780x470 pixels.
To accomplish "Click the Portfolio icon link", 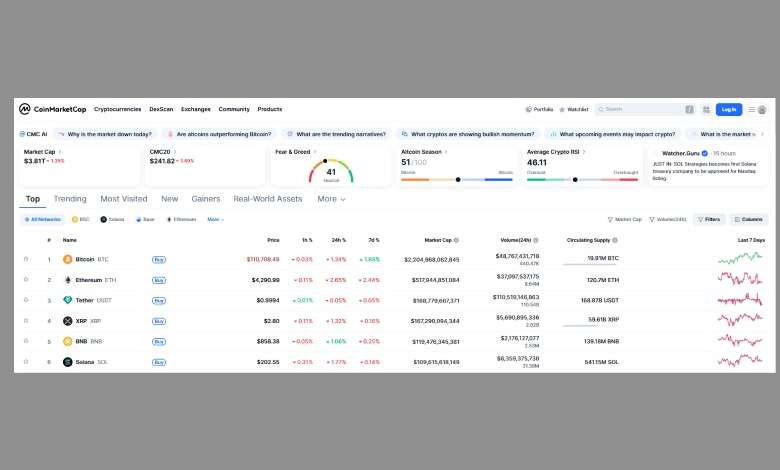I will click(539, 109).
